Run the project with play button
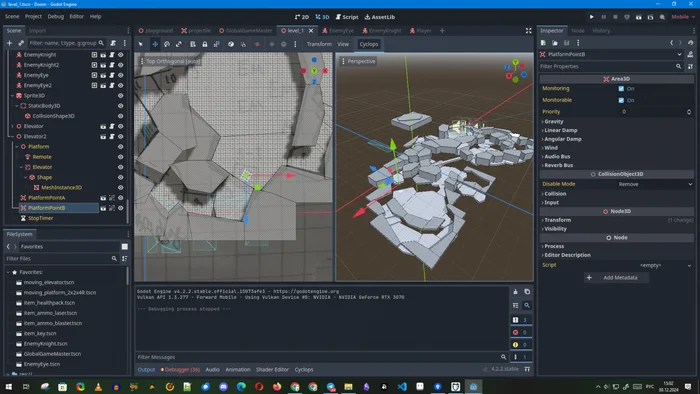Image resolution: width=700 pixels, height=394 pixels. click(592, 17)
